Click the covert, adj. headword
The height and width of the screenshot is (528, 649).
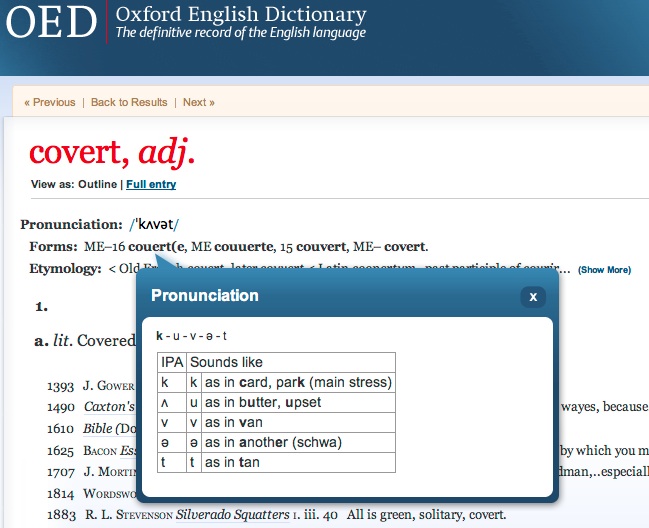pos(112,153)
